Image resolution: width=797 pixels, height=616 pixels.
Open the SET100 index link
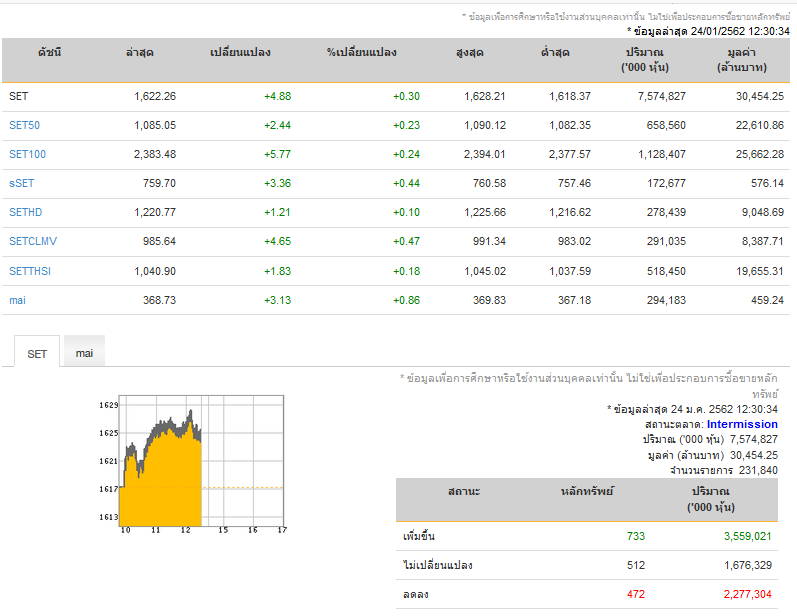coord(27,154)
